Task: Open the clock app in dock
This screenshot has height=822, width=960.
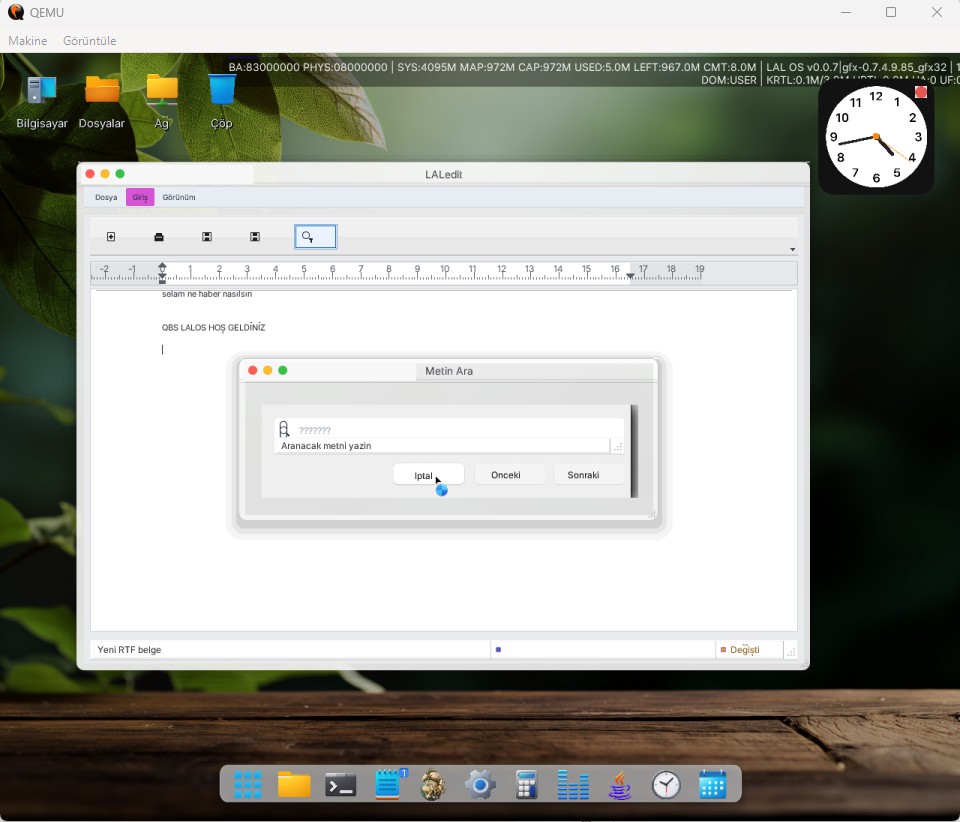Action: click(x=666, y=785)
